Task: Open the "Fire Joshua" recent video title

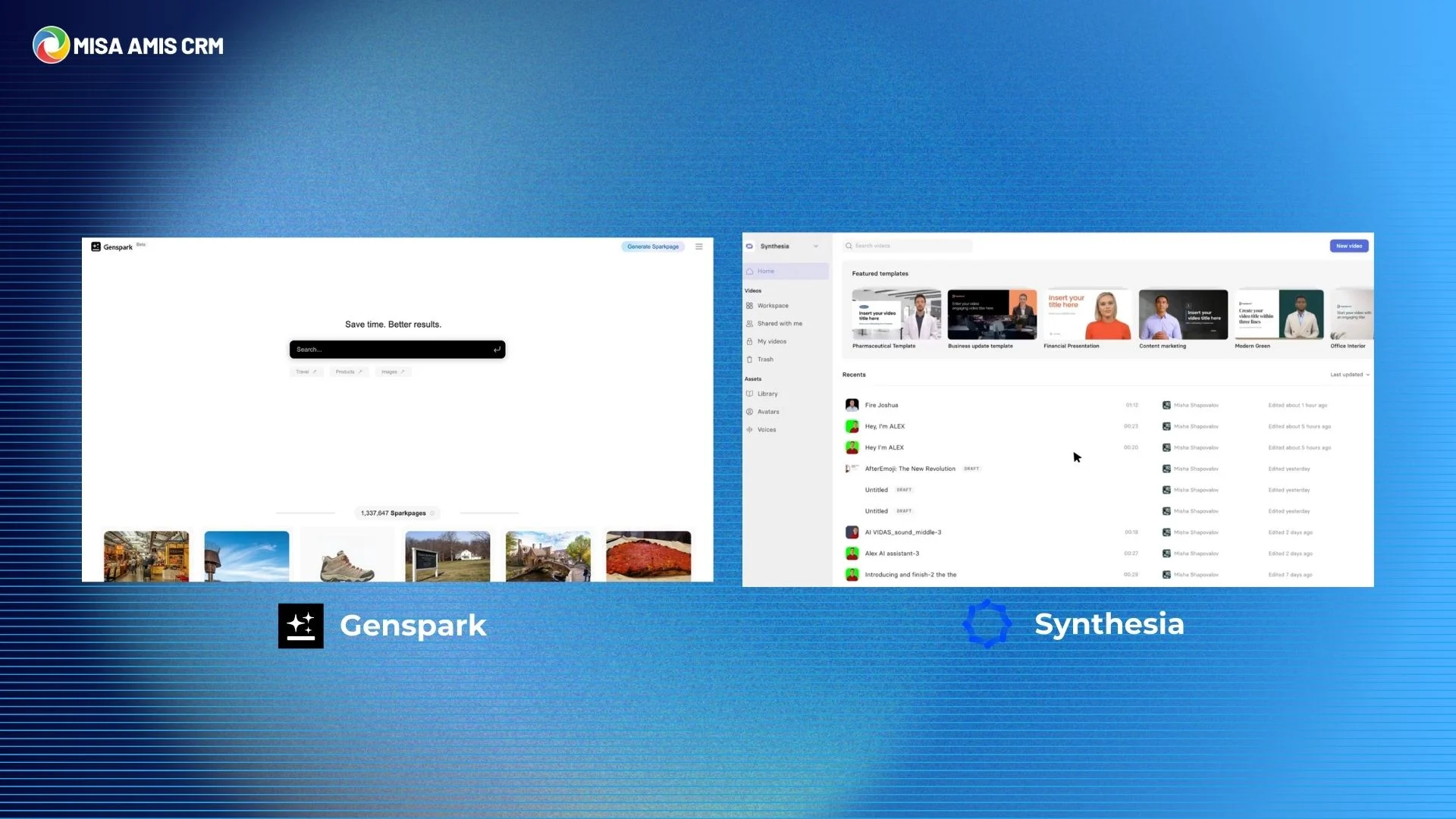Action: (881, 406)
